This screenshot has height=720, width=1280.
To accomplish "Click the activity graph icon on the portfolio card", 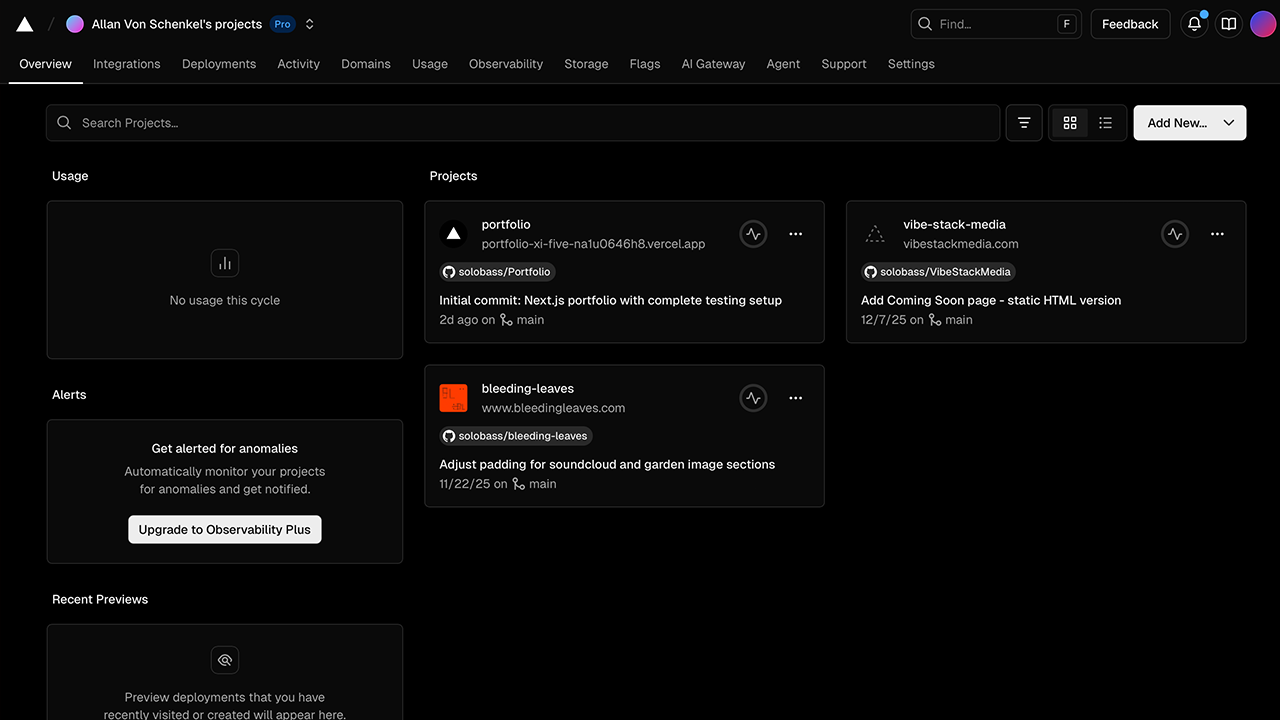I will pyautogui.click(x=753, y=233).
